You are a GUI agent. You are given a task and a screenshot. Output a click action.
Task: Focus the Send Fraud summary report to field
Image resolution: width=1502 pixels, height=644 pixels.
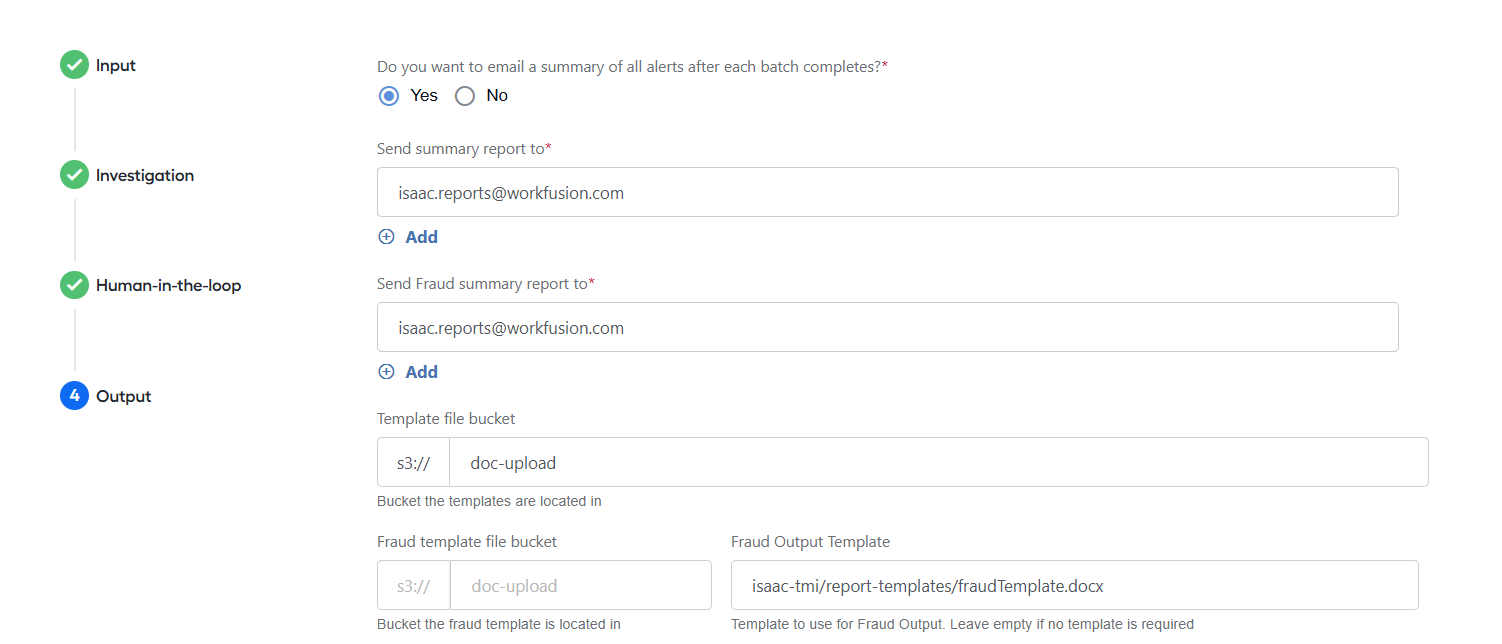pyautogui.click(x=888, y=327)
